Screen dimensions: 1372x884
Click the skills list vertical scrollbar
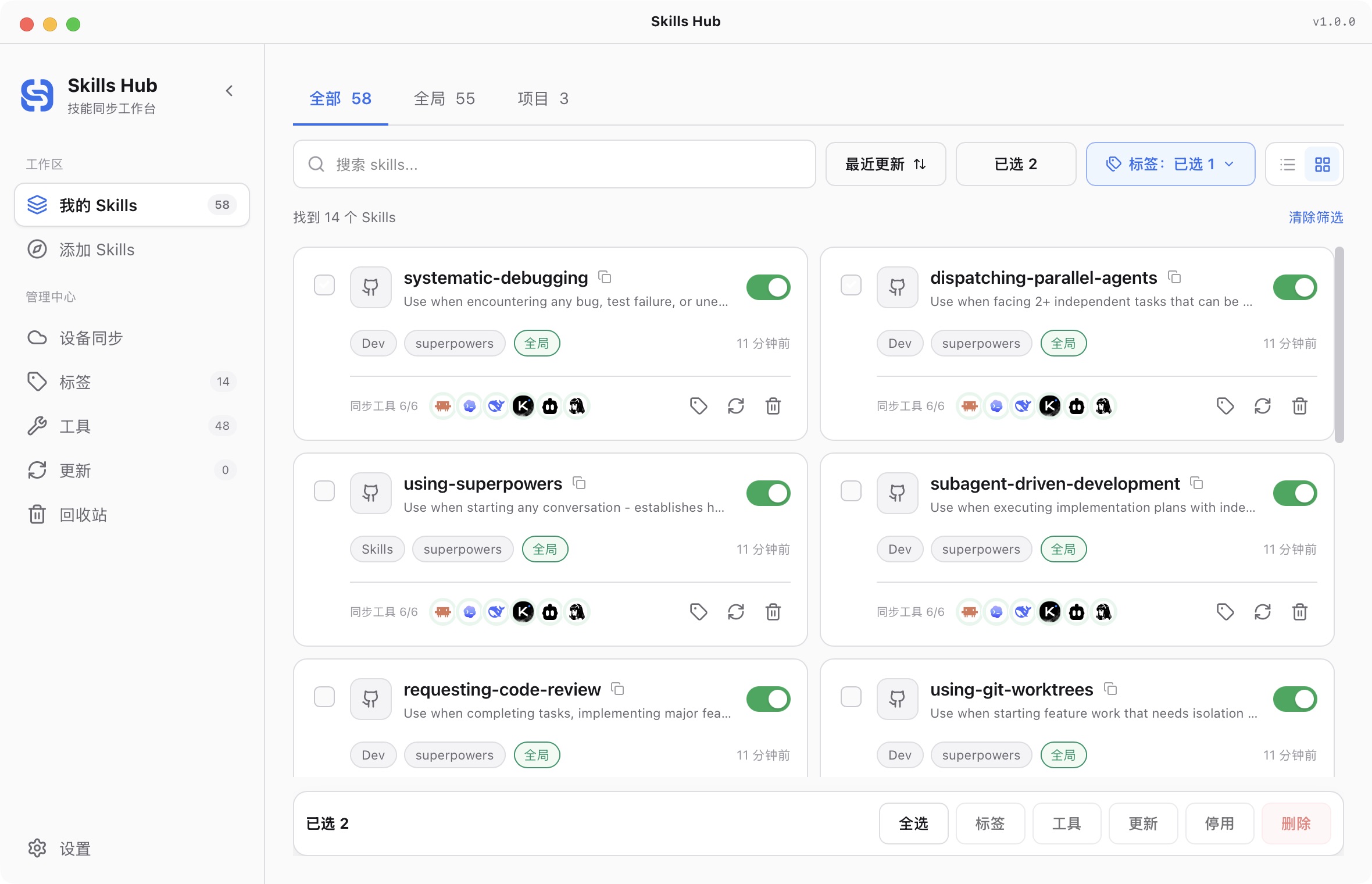click(1339, 344)
